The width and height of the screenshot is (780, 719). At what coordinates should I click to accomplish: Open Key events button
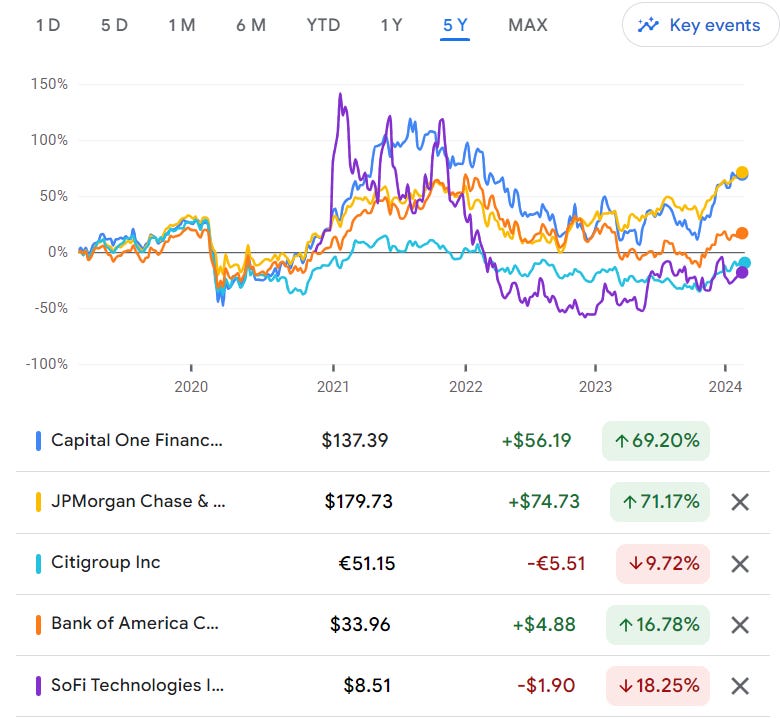coord(700,25)
